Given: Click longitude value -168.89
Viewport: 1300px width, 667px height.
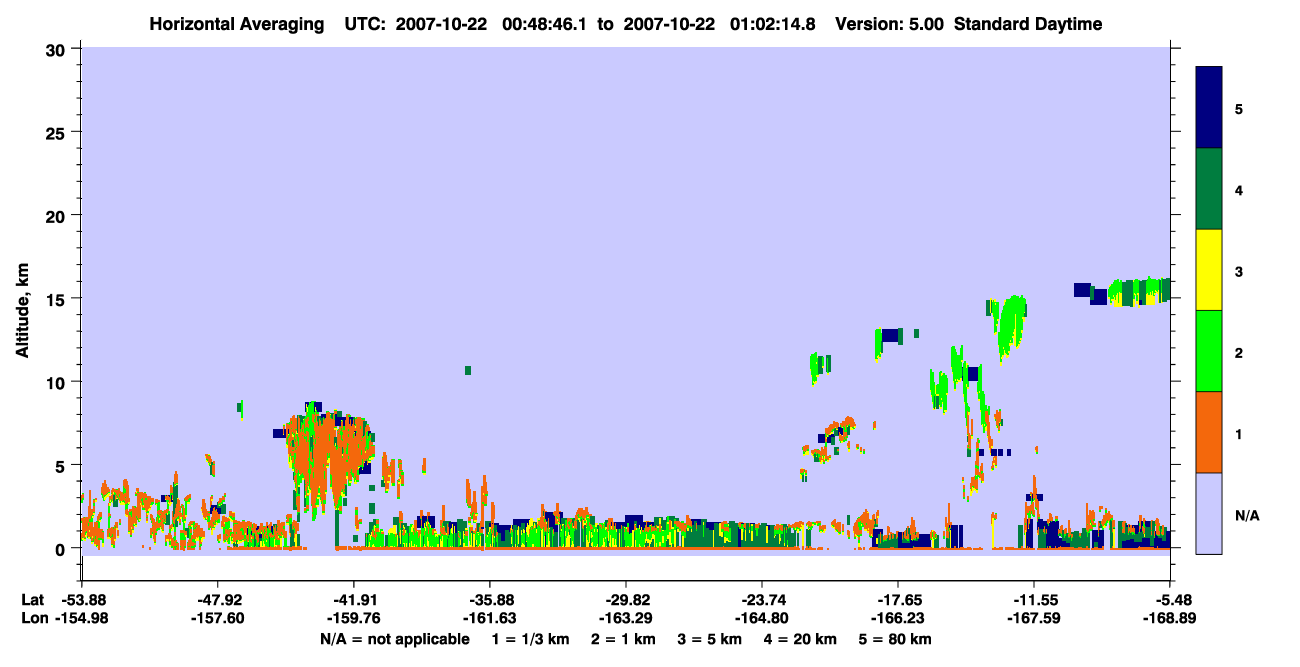Looking at the screenshot, I should click(1170, 618).
